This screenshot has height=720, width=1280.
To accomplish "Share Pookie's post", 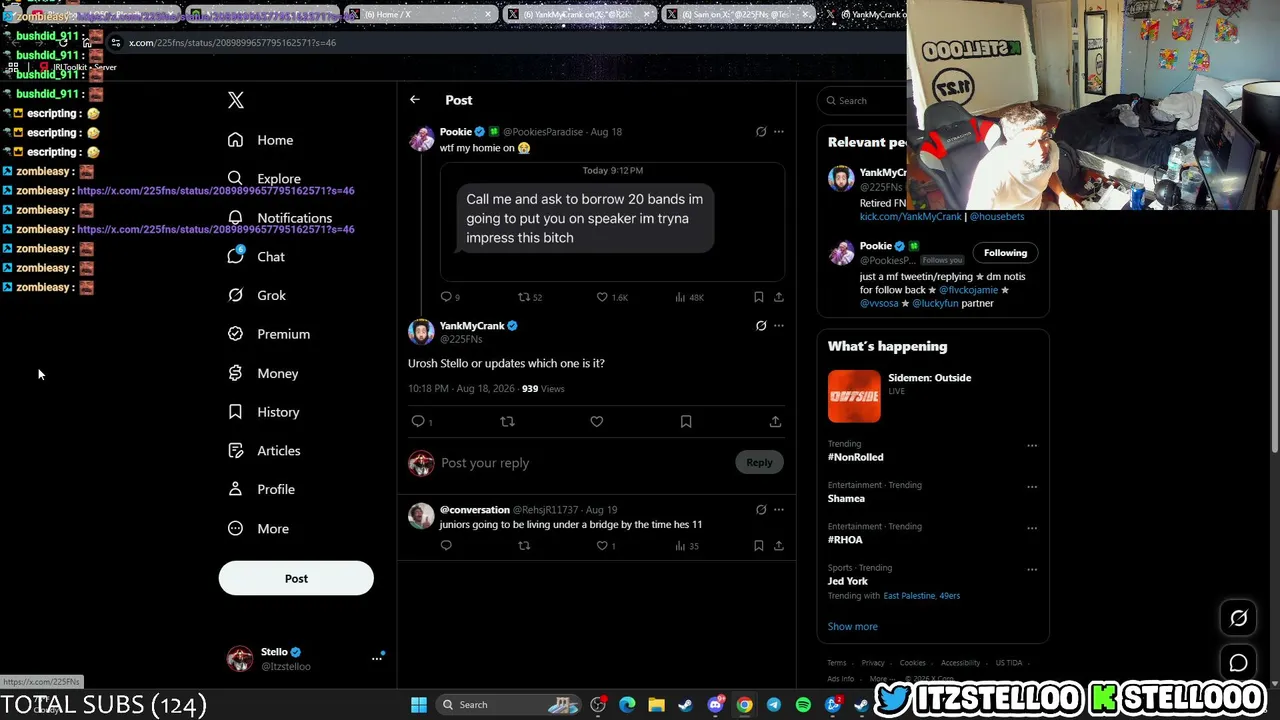I will point(779,297).
